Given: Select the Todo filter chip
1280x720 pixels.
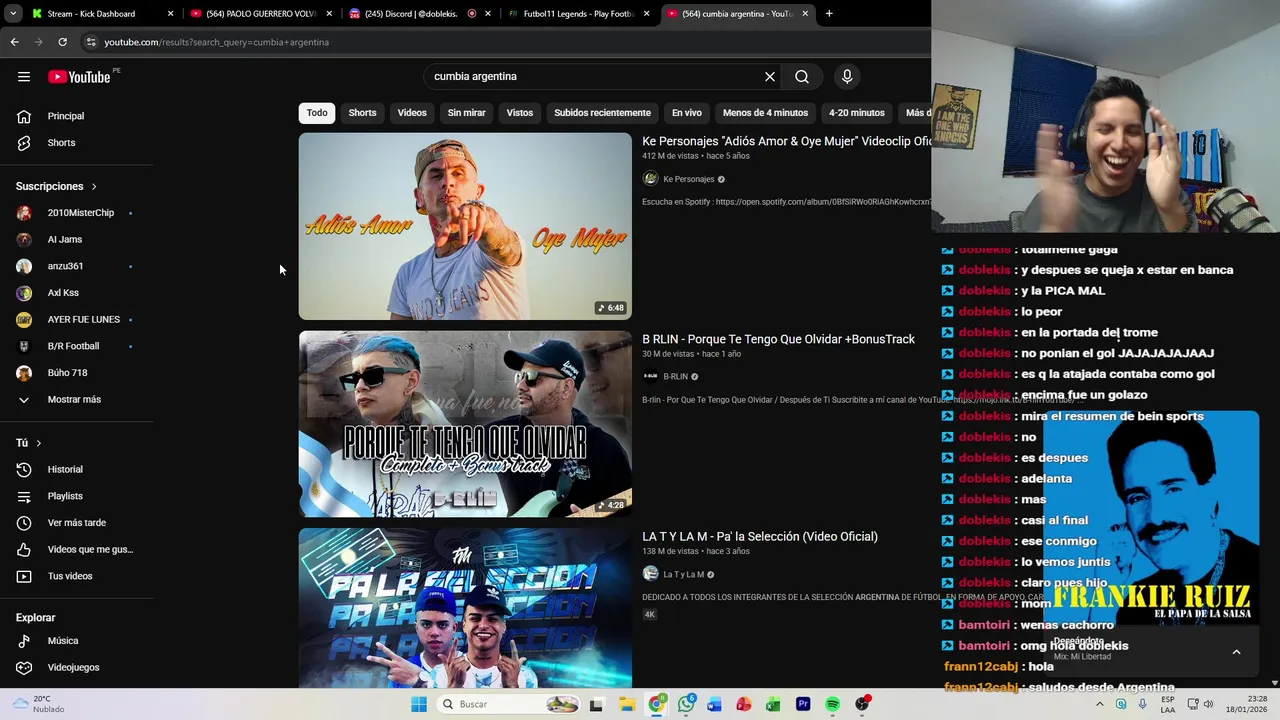Looking at the screenshot, I should pyautogui.click(x=317, y=113).
